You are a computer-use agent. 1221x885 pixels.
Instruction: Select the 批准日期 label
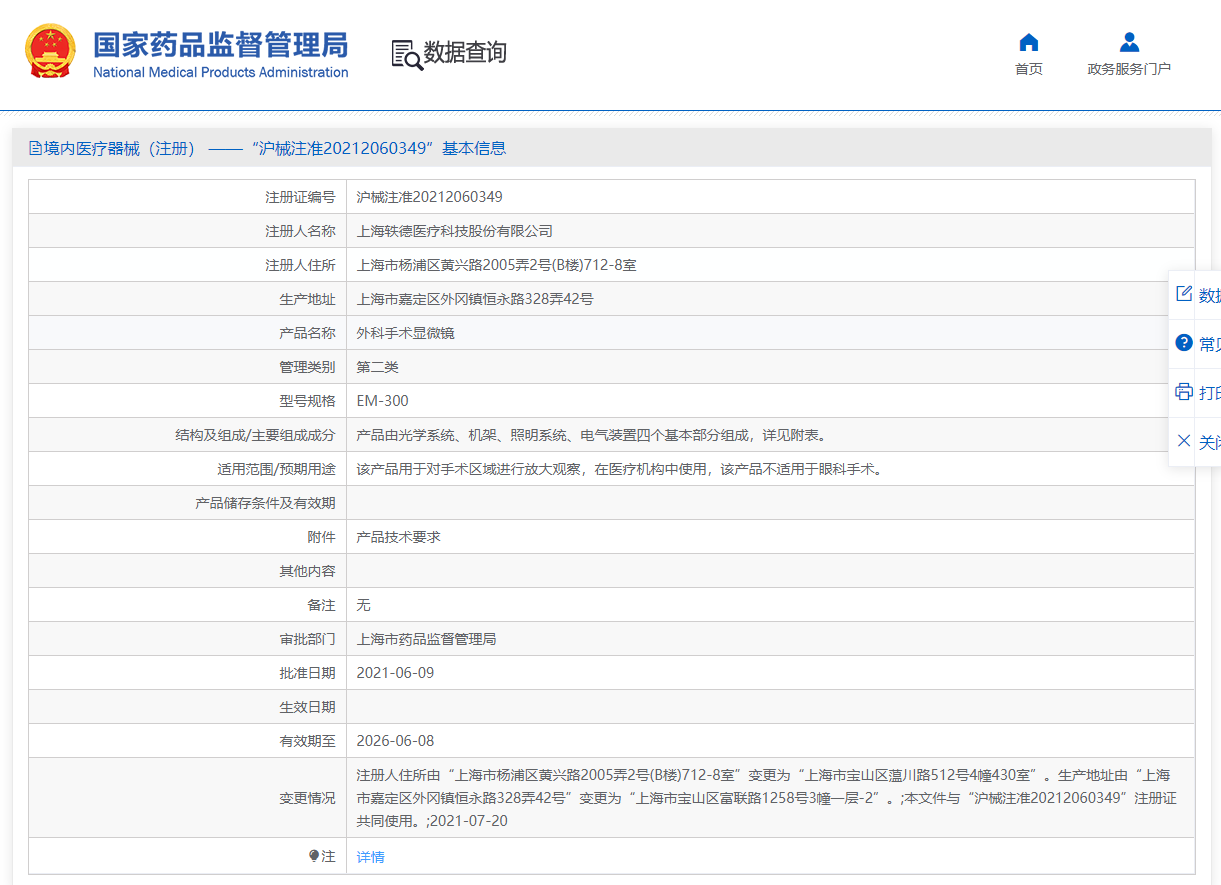(x=307, y=673)
